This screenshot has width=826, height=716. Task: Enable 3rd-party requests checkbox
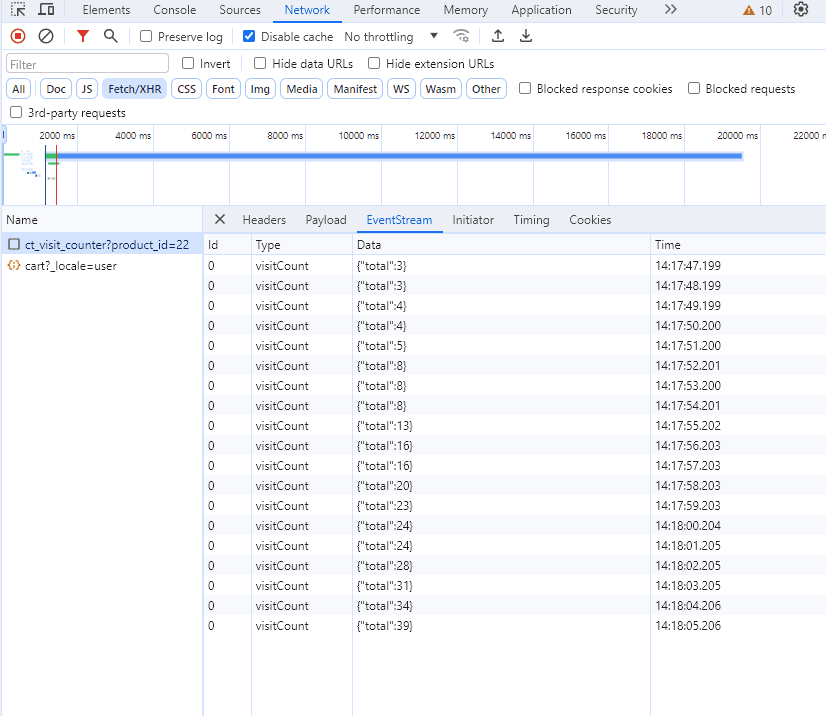click(16, 112)
